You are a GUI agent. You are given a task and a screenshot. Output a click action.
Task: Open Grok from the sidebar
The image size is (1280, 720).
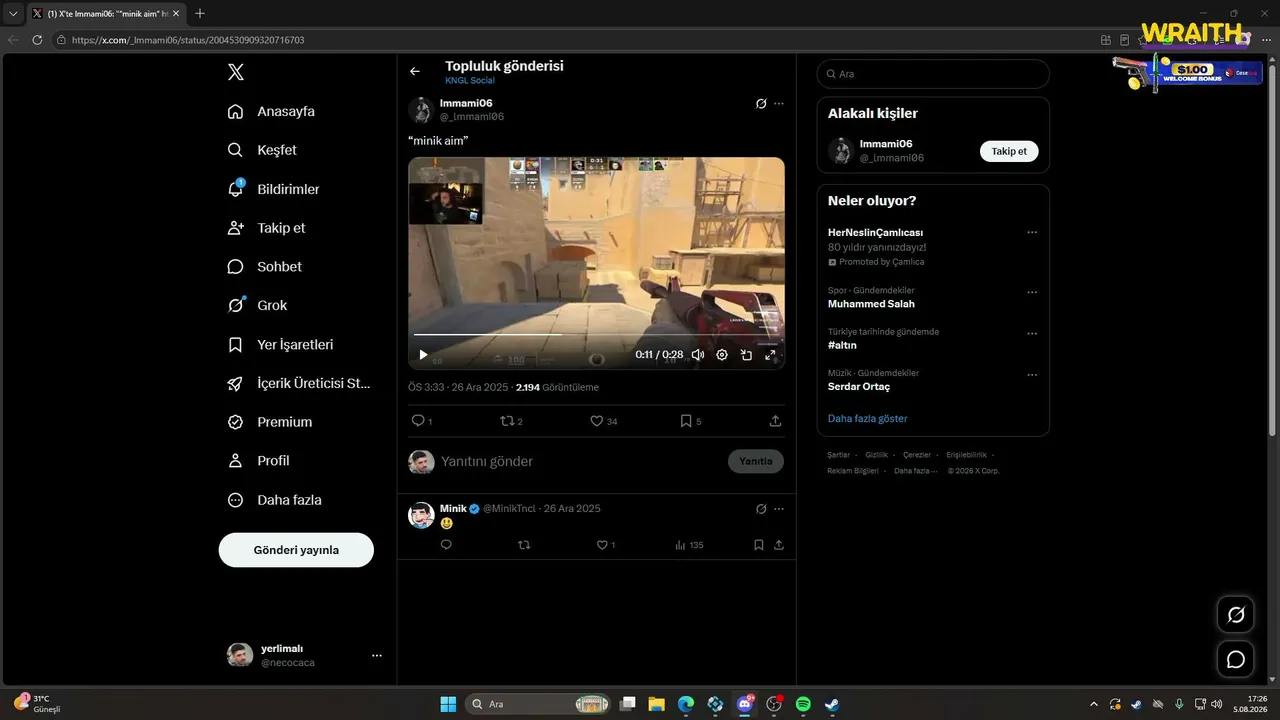pos(257,306)
